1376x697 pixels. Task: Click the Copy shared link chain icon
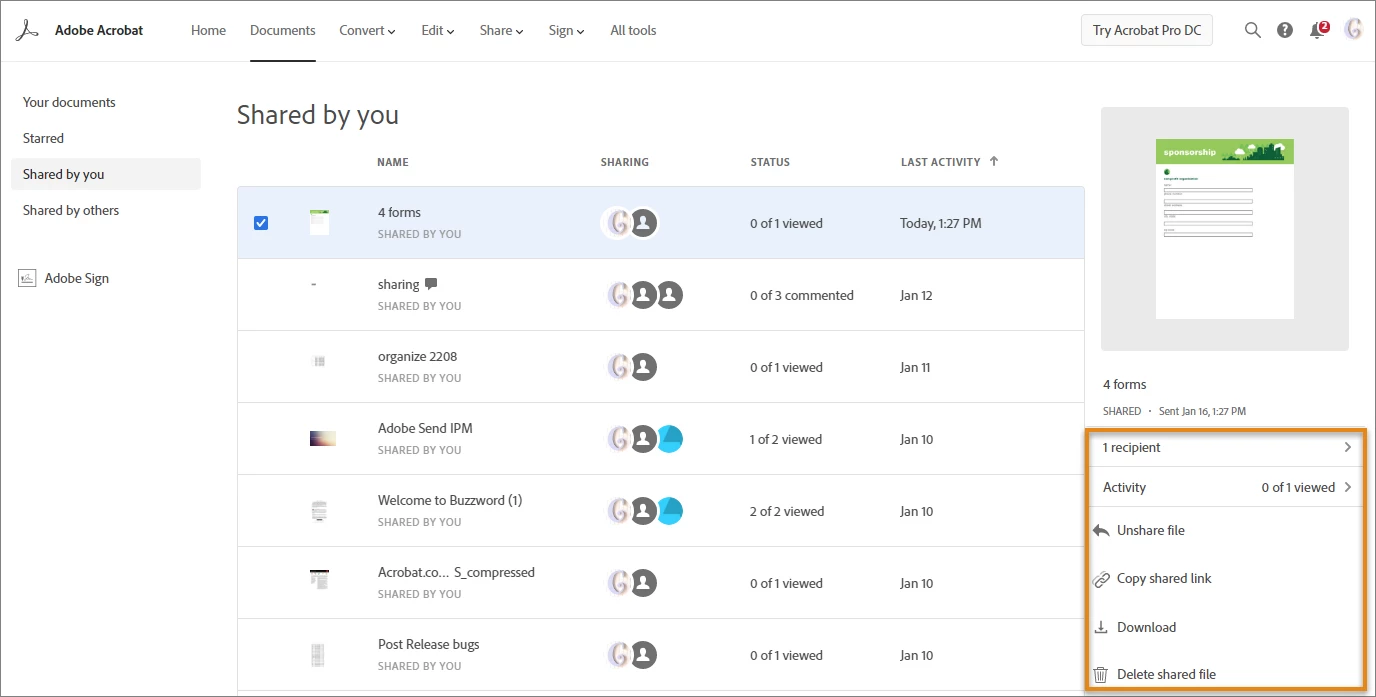click(1101, 578)
